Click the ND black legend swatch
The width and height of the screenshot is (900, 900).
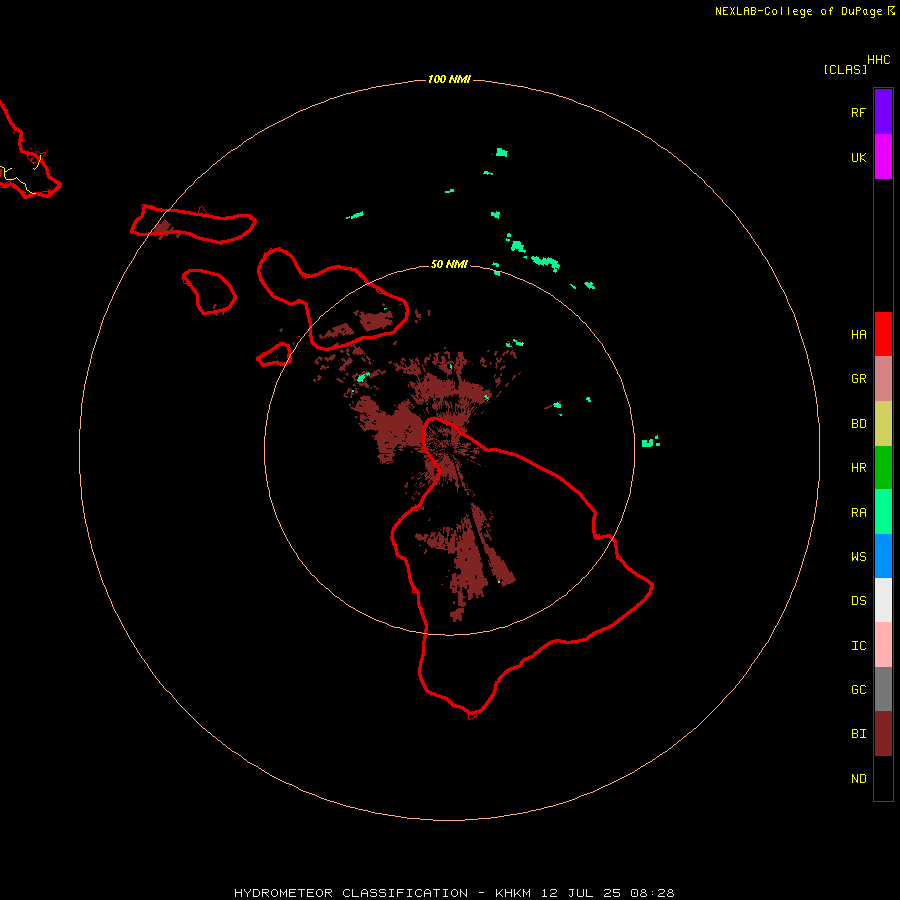tap(883, 778)
